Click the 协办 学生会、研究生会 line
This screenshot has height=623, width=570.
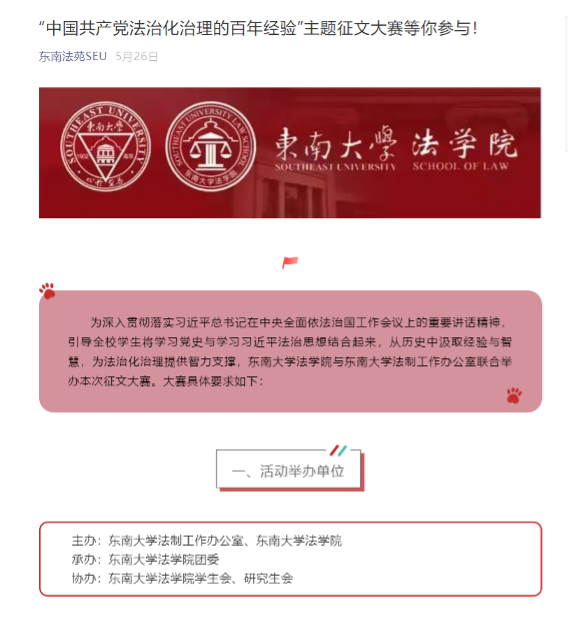tap(182, 578)
